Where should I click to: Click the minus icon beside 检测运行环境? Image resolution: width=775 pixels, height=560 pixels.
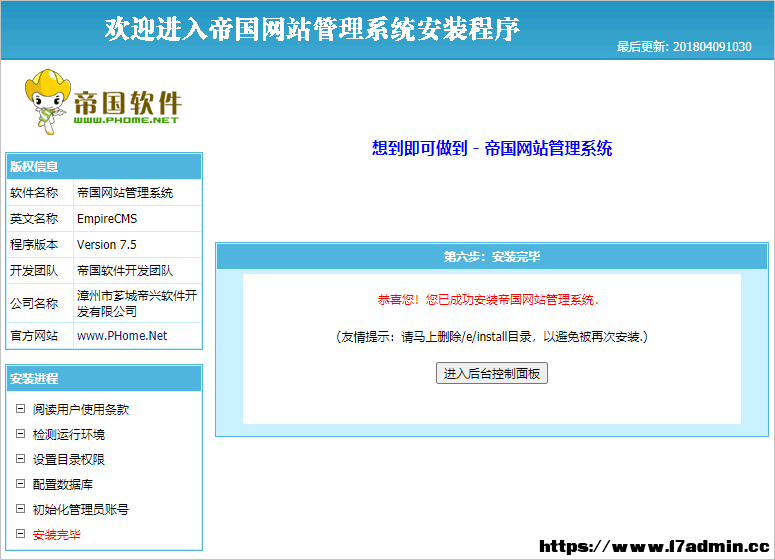[20, 434]
